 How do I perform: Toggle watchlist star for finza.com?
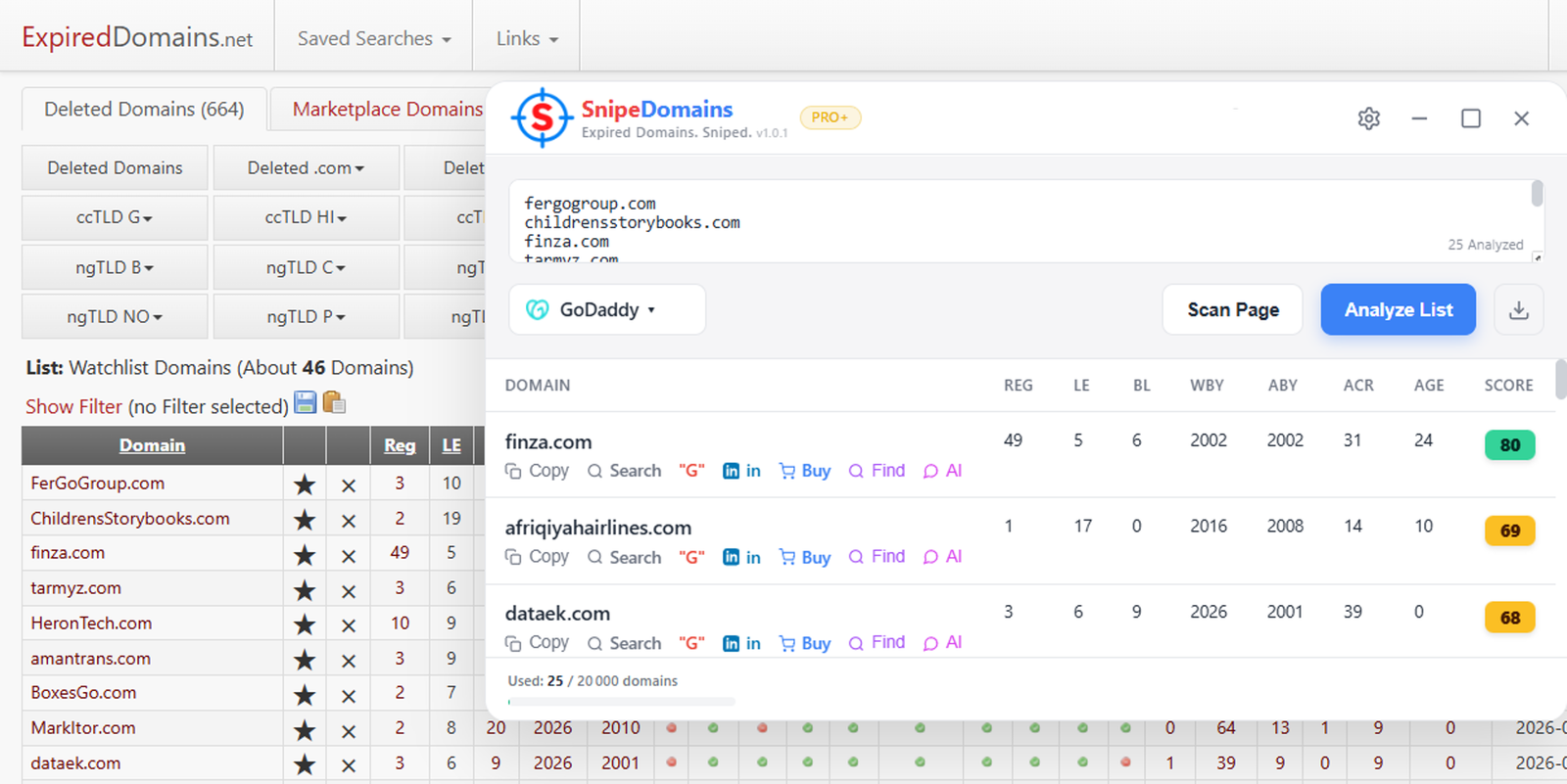(305, 555)
